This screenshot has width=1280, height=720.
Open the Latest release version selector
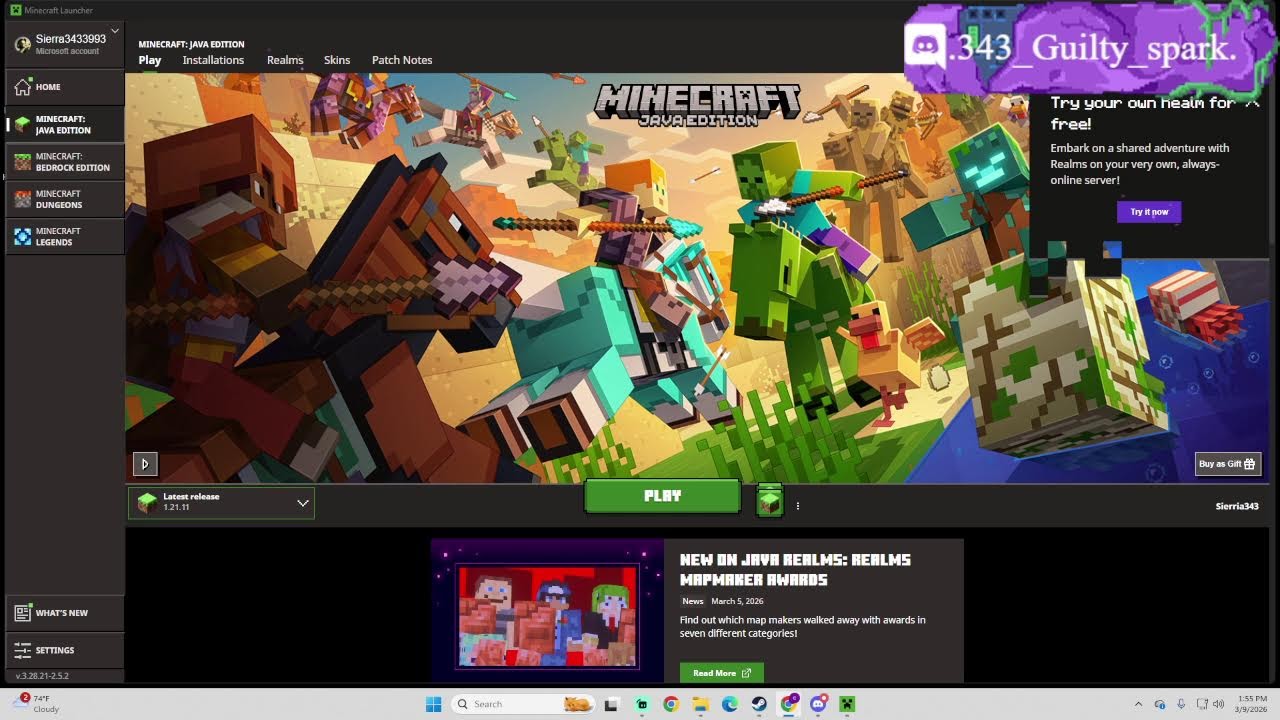tap(221, 502)
